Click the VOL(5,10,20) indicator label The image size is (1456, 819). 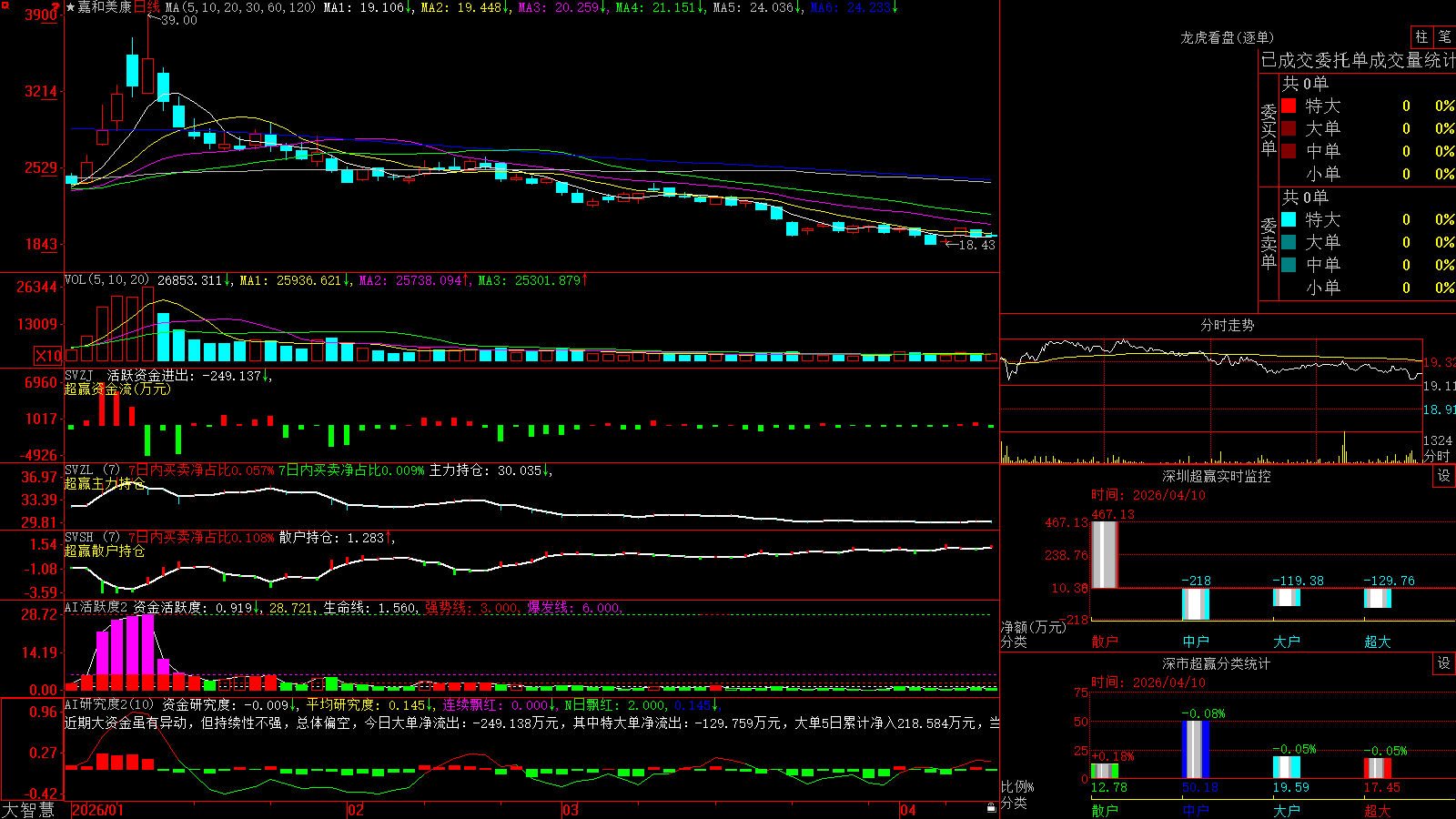[x=106, y=280]
